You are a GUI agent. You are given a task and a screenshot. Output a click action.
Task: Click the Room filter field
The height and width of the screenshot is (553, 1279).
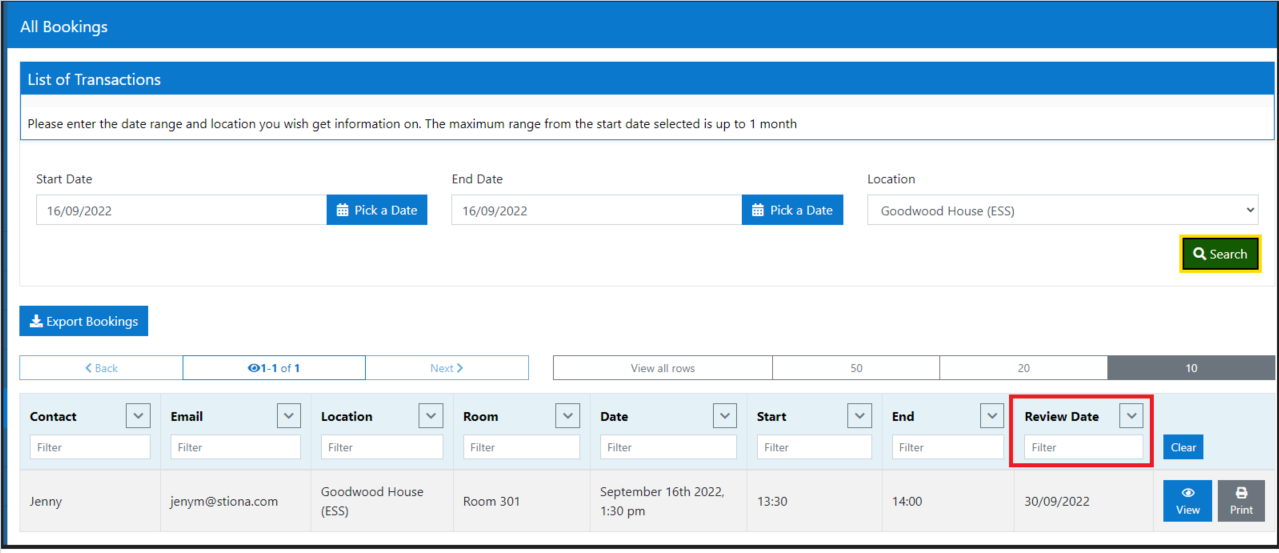(x=522, y=447)
